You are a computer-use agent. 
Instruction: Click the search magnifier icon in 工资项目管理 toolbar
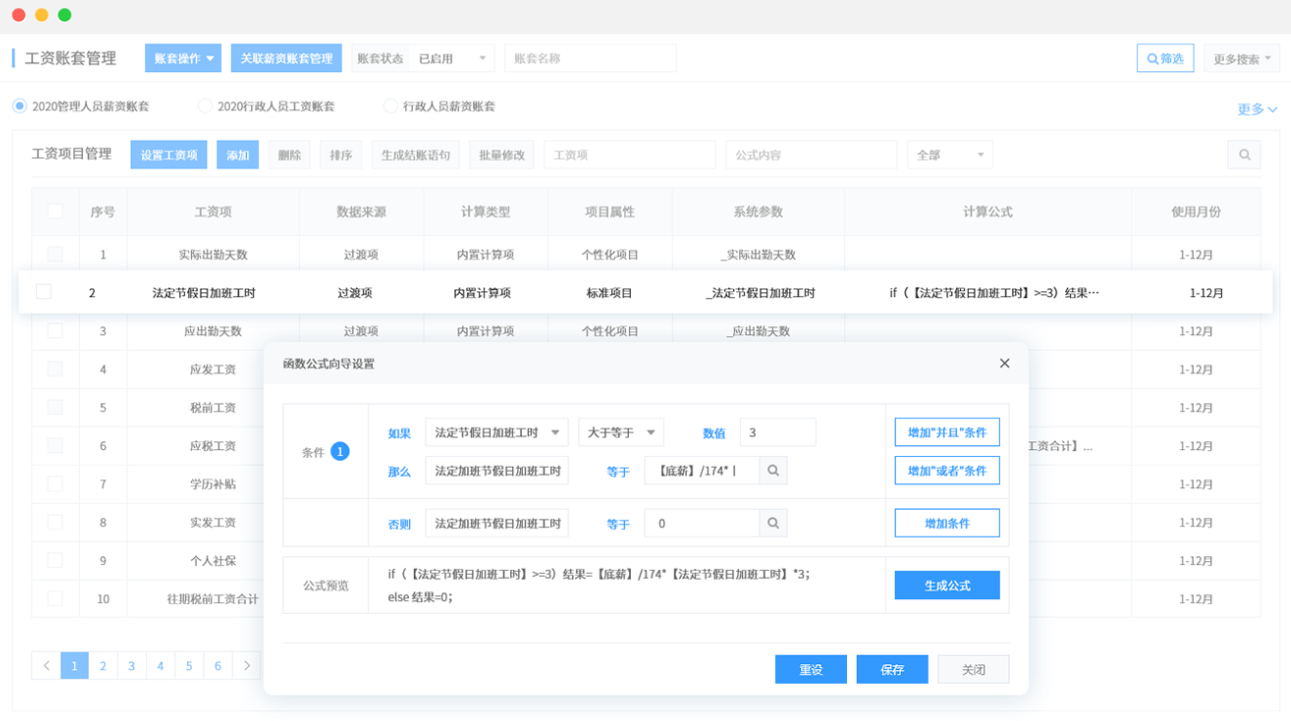pos(1244,155)
